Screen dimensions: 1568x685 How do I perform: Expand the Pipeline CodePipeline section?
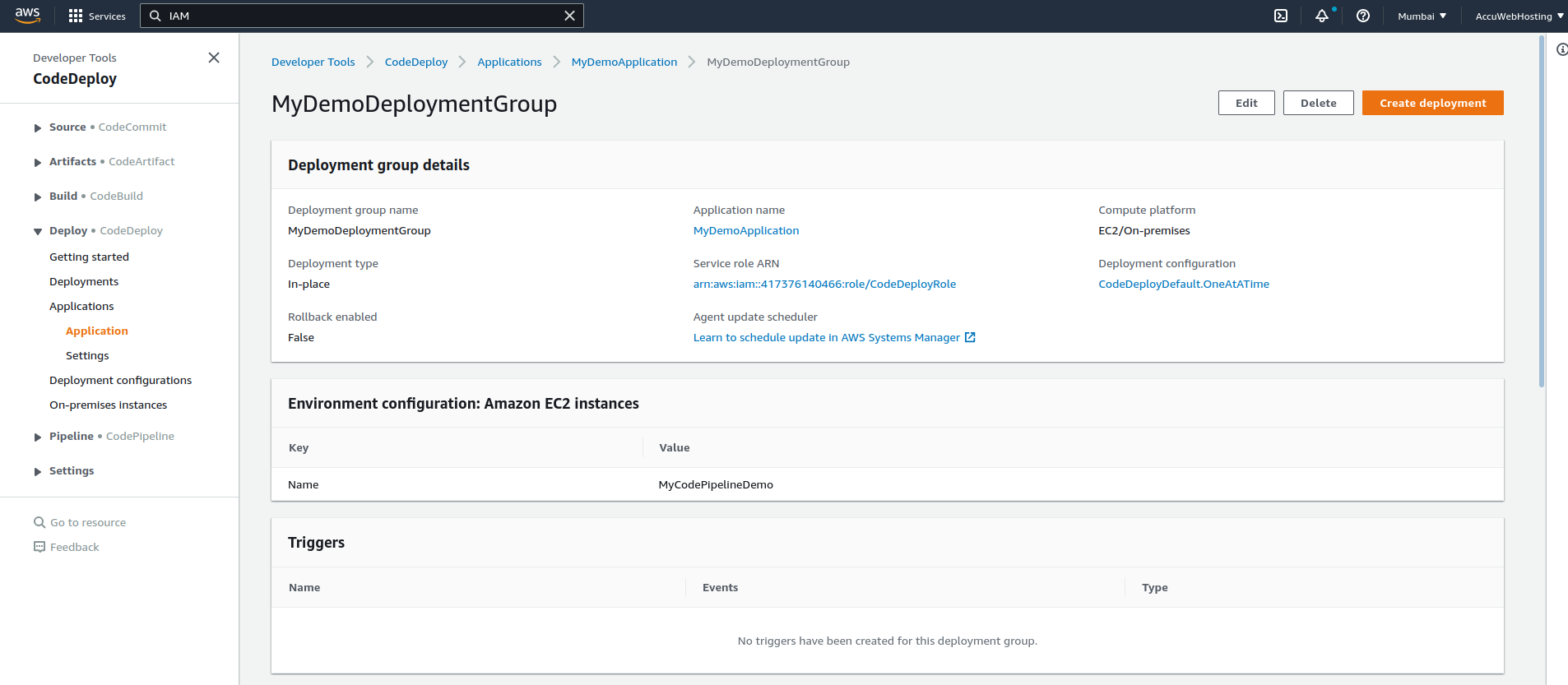coord(38,437)
